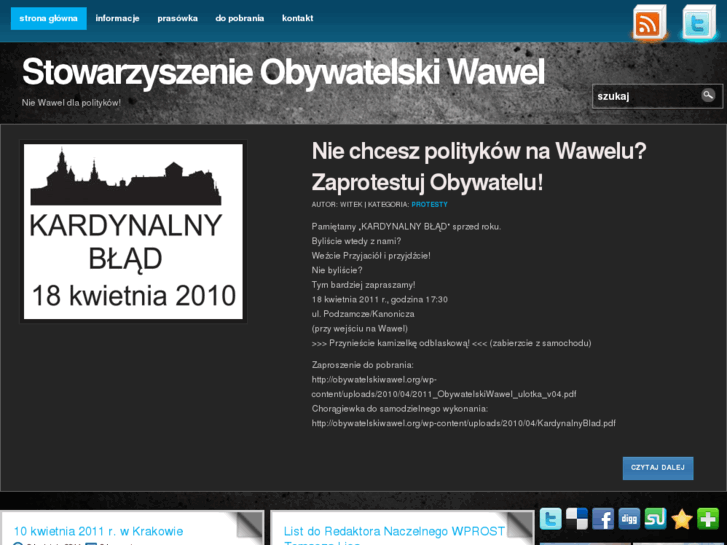Click tagline Nie Wawel dla polityków!
Image resolution: width=727 pixels, height=545 pixels.
71,103
